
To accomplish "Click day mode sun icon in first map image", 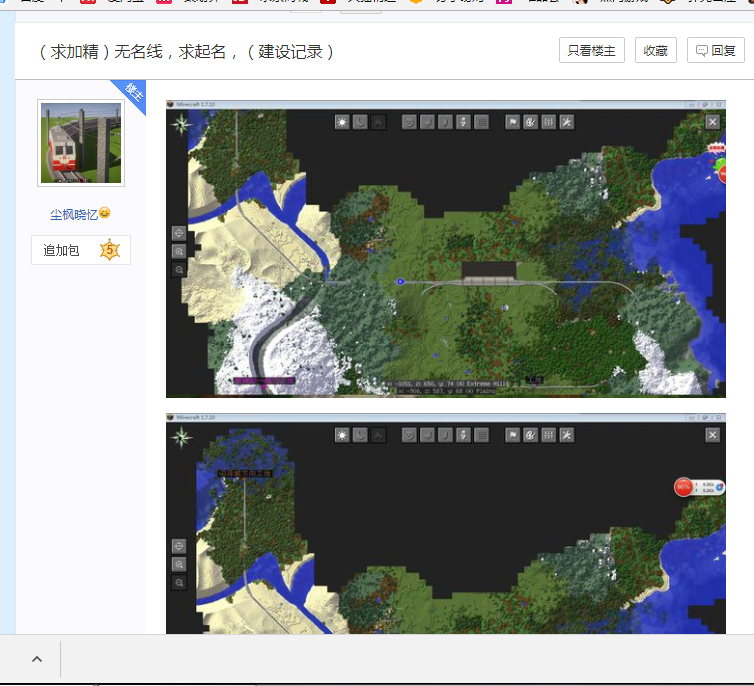I will 342,122.
